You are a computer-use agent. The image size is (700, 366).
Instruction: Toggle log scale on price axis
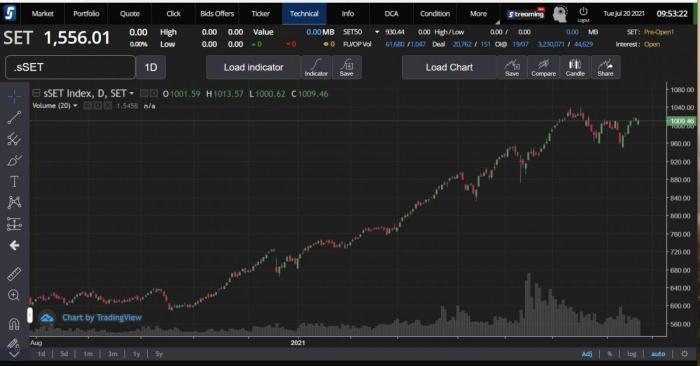tap(631, 354)
